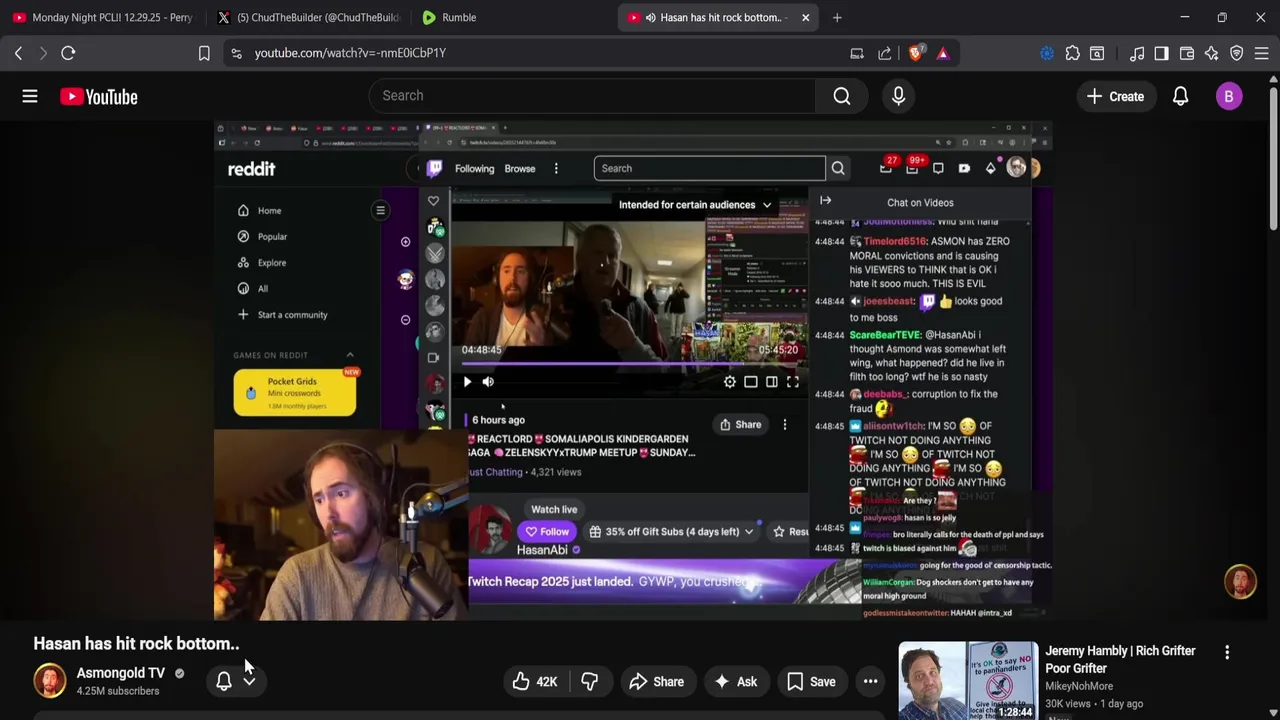This screenshot has width=1280, height=720.
Task: Open the page search toolbar icon
Action: [1097, 53]
